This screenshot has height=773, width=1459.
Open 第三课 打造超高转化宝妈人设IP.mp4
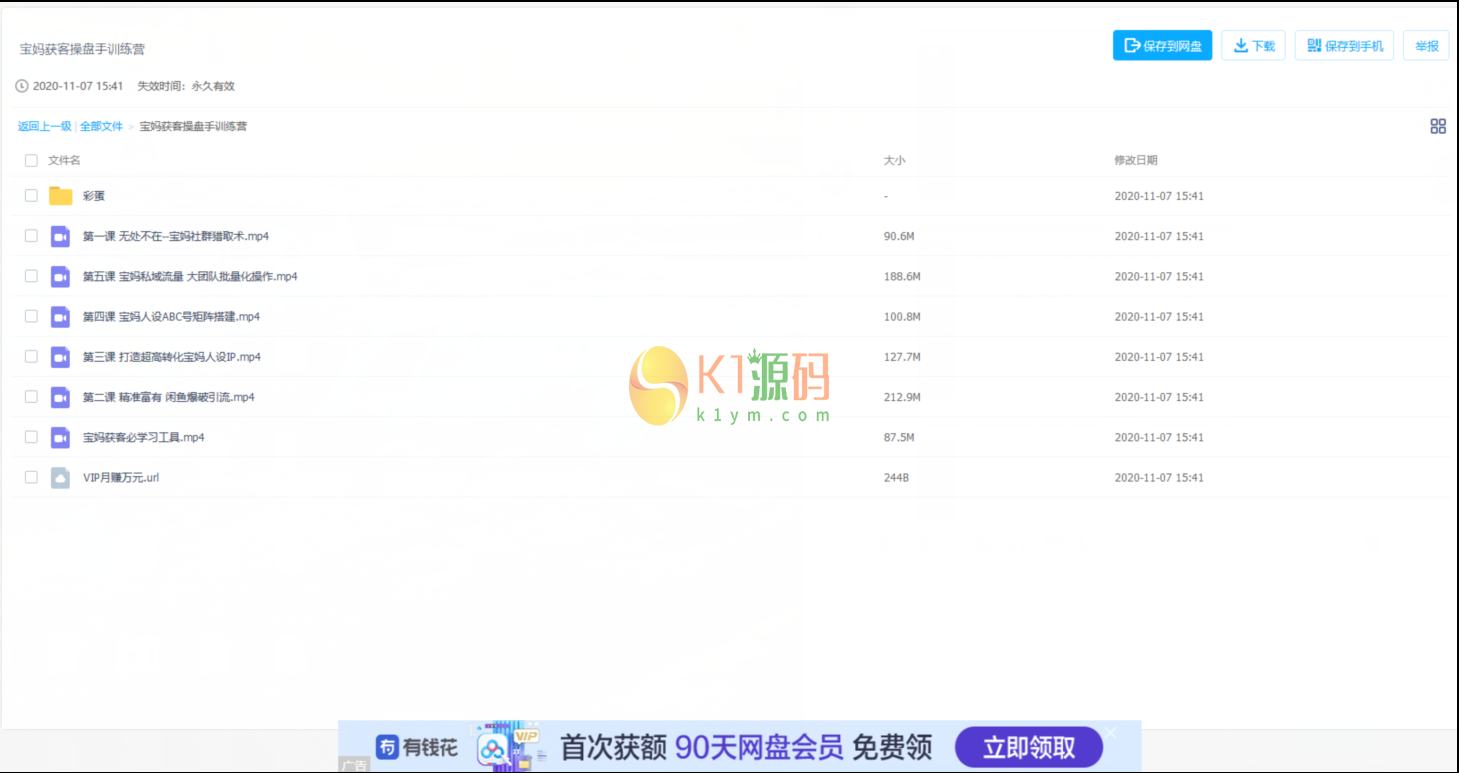172,357
